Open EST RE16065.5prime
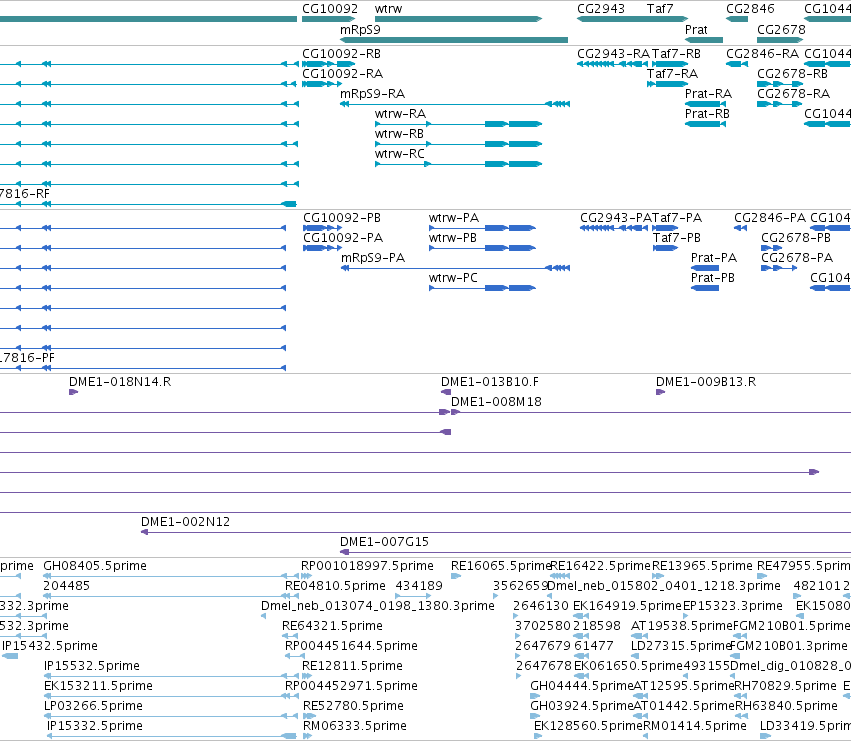The image size is (851, 741). click(501, 566)
